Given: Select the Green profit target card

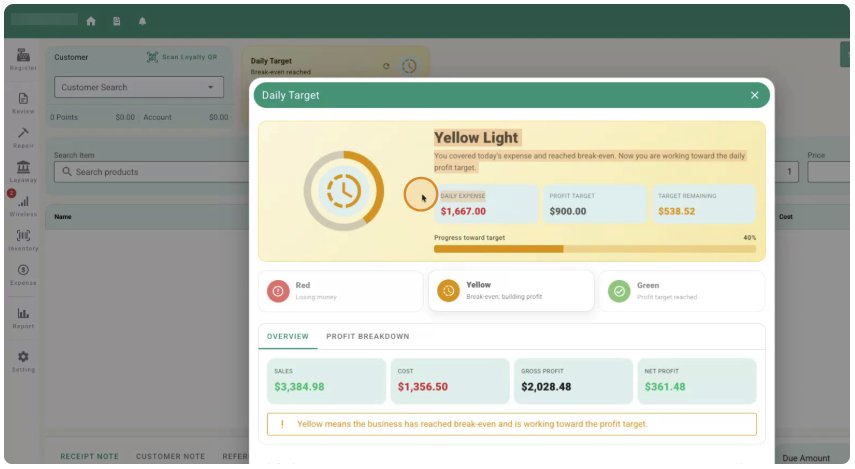Looking at the screenshot, I should click(682, 291).
